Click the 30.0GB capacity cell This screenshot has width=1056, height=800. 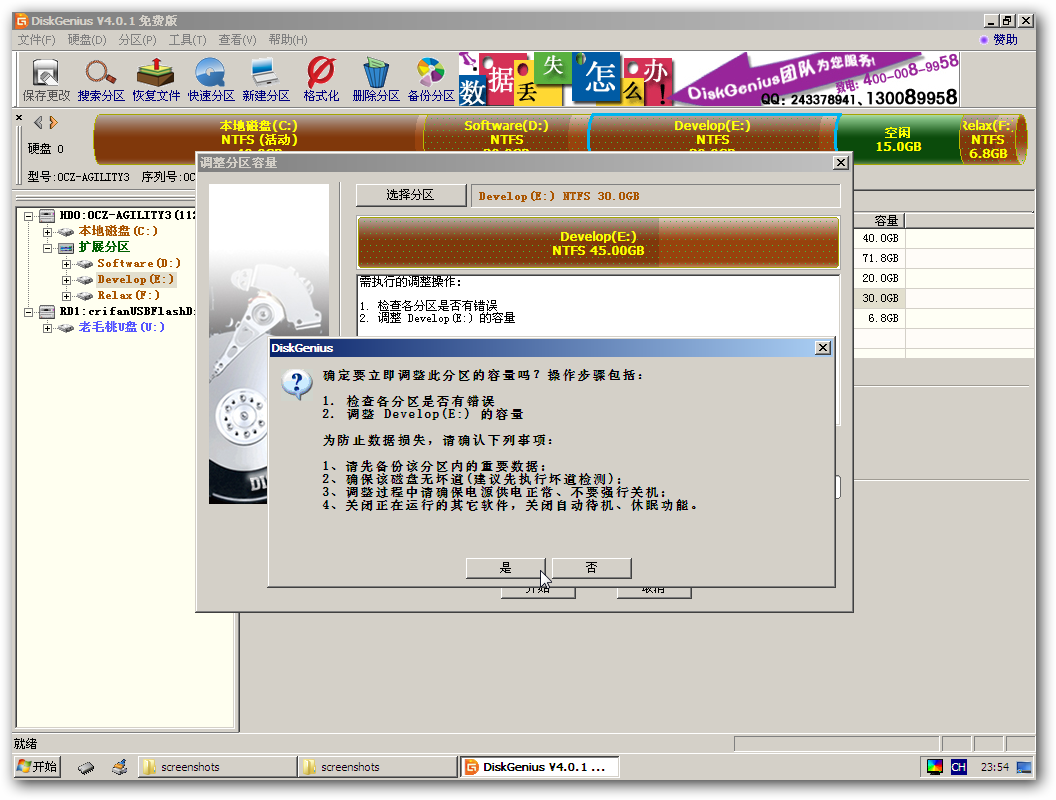click(880, 298)
